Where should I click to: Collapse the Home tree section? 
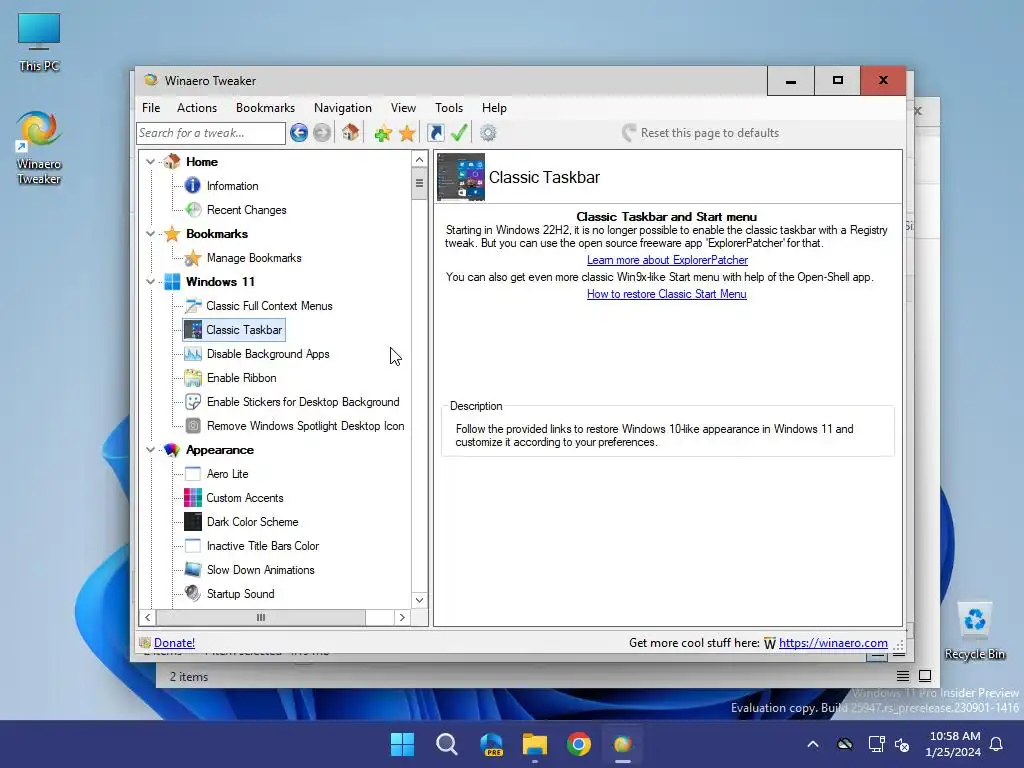click(x=150, y=161)
